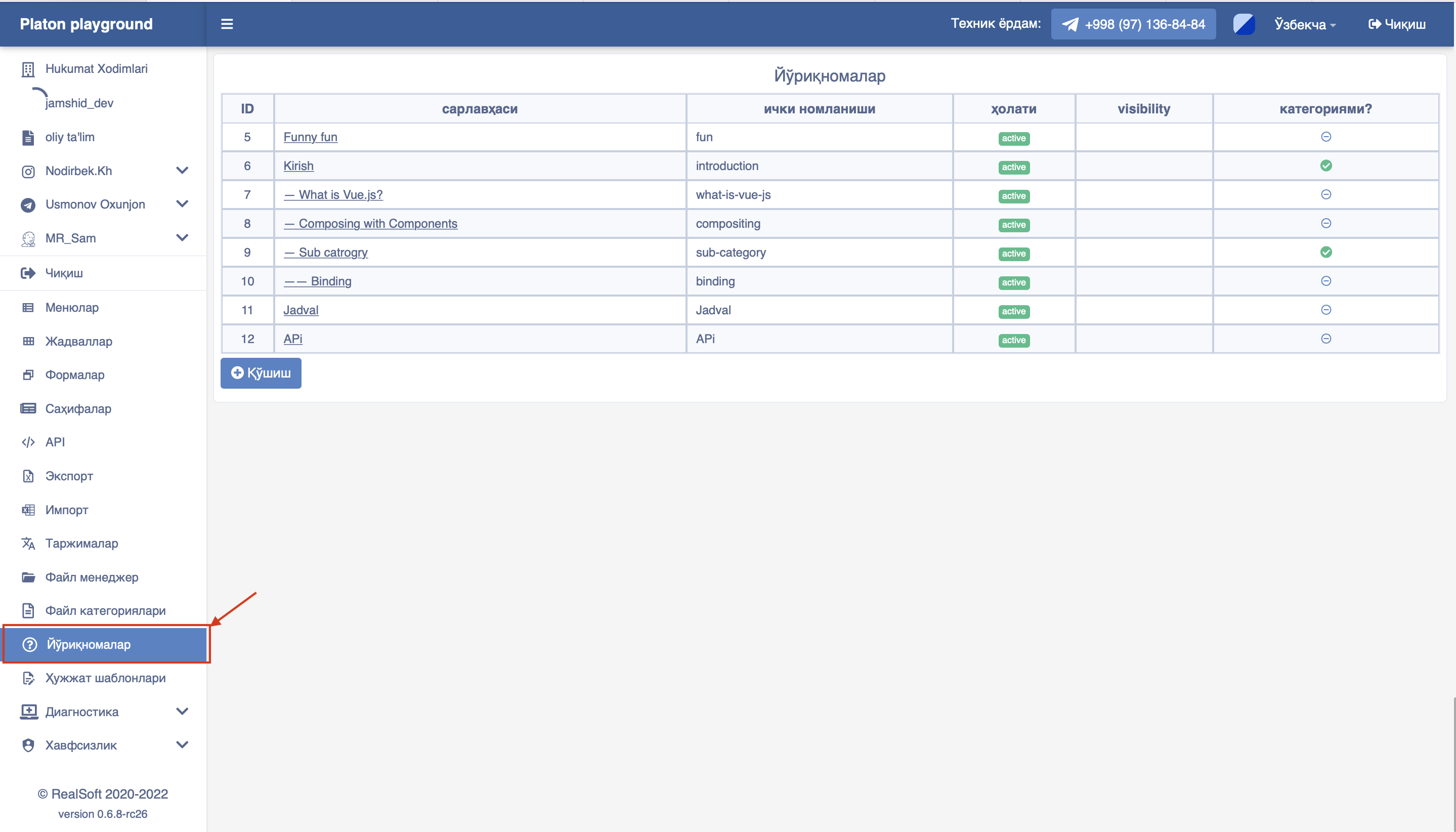The width and height of the screenshot is (1456, 832).
Task: Click the Usmonov Oxunjon Telegram icon
Action: point(28,204)
